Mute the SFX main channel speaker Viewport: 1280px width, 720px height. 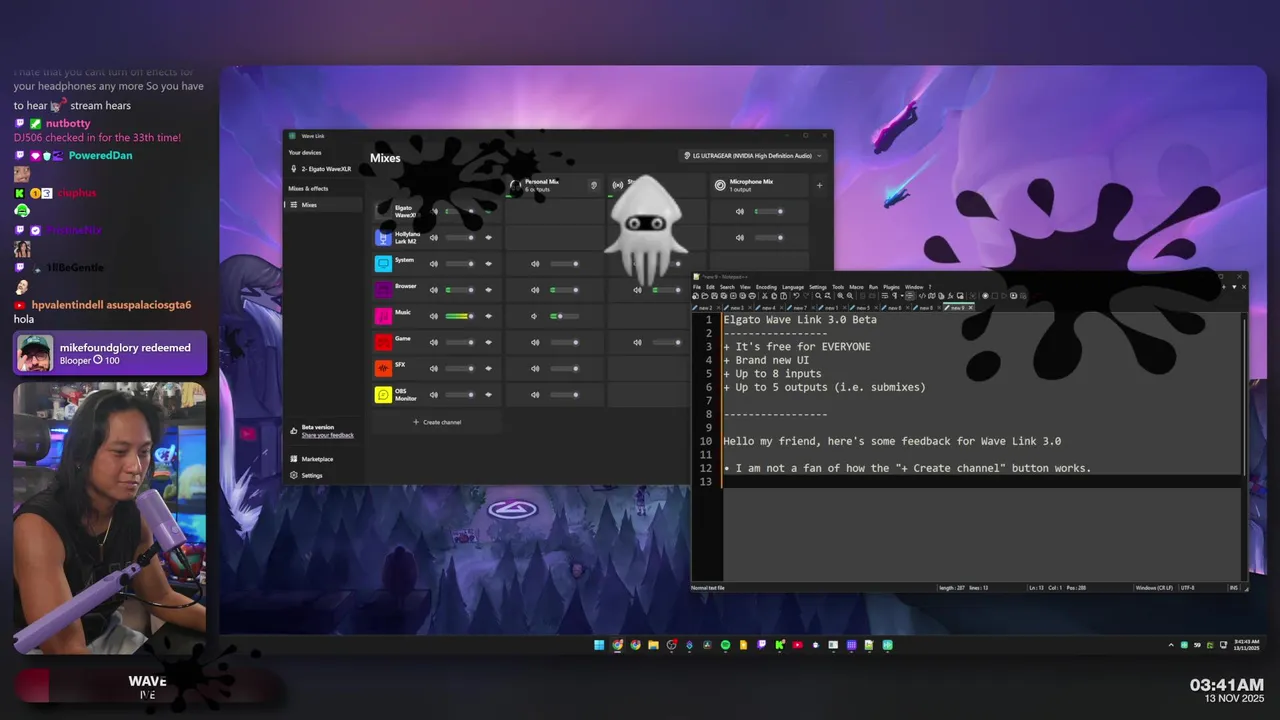433,368
